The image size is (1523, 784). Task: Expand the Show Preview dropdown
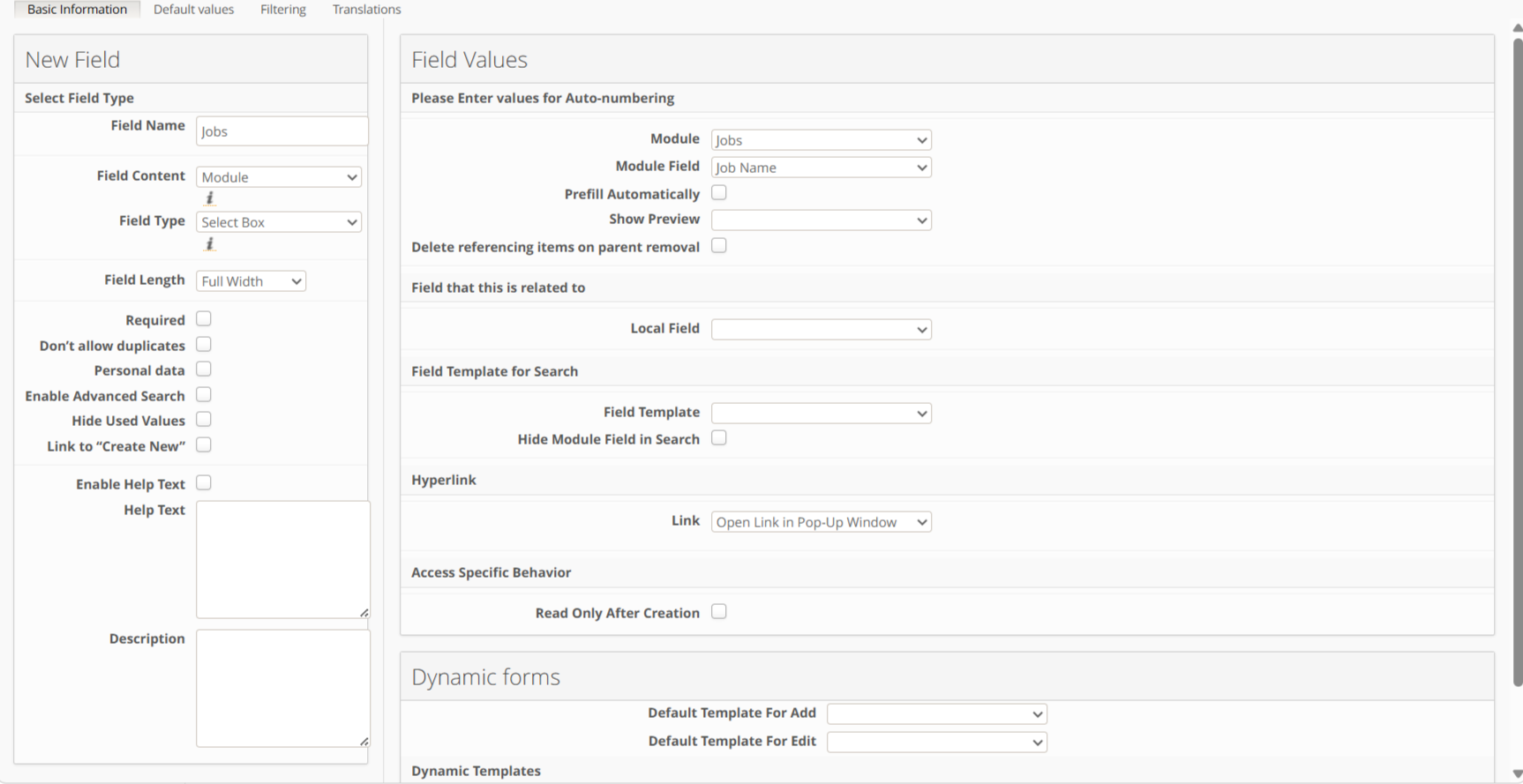click(822, 220)
